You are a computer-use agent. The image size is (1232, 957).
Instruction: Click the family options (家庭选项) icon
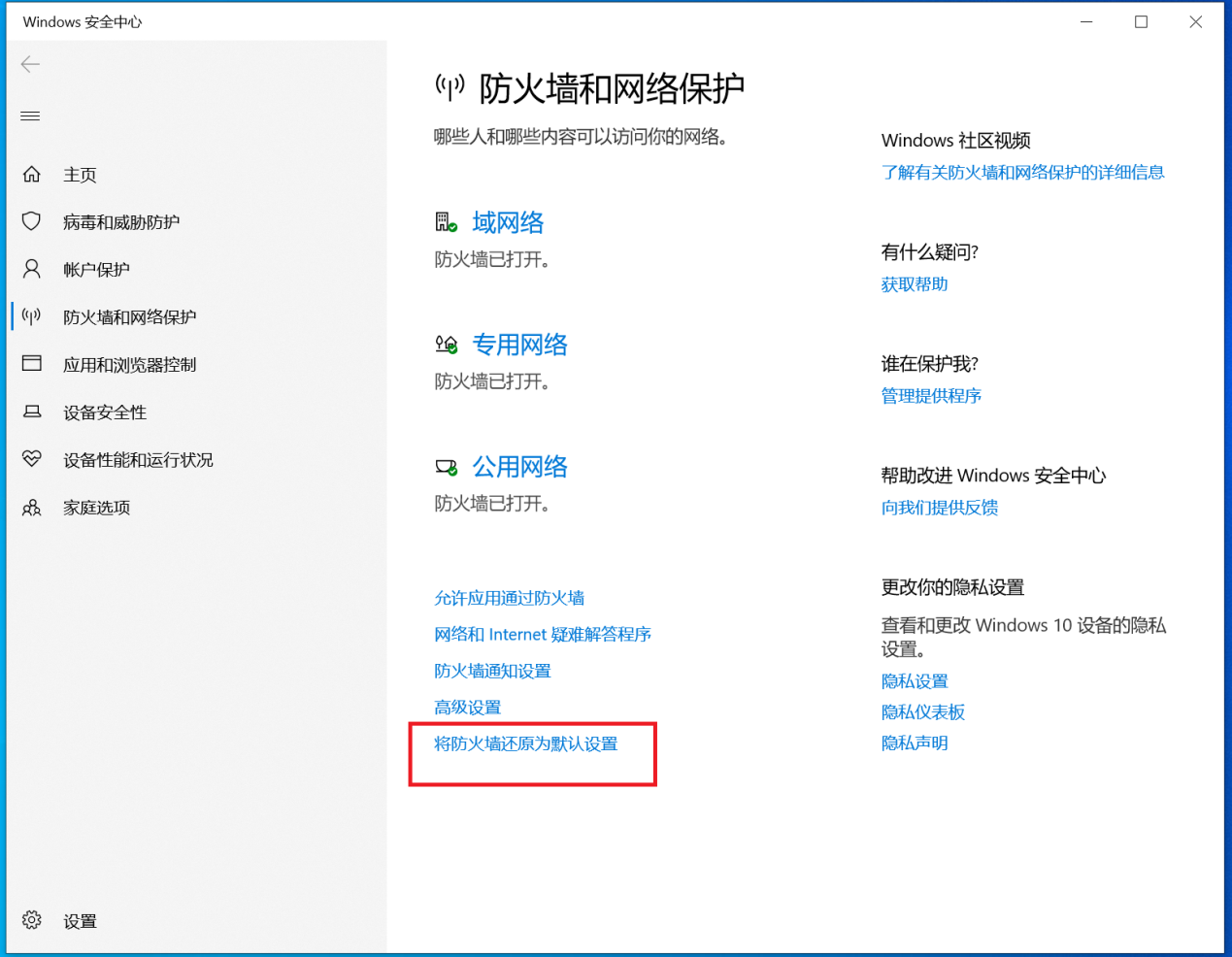click(32, 507)
